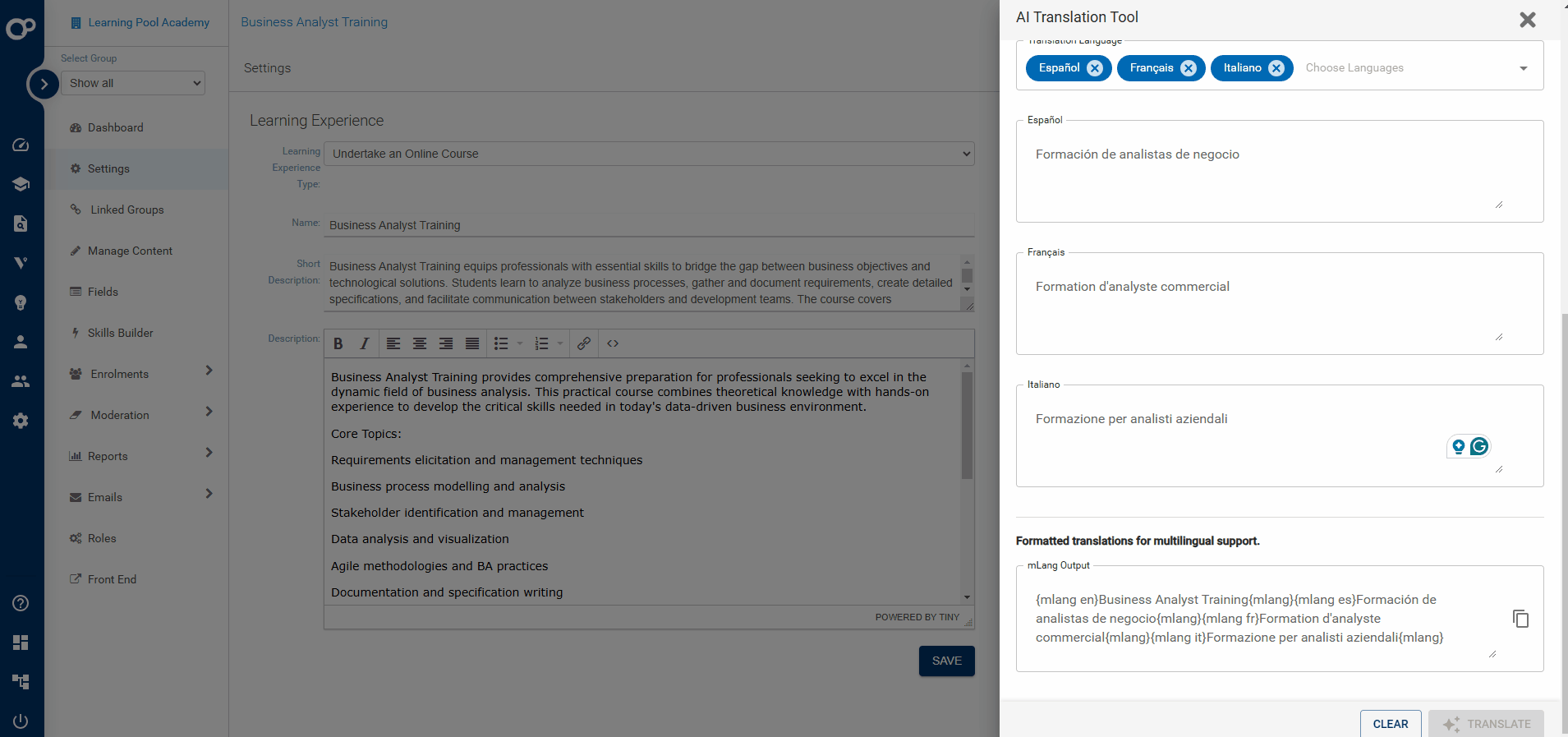The image size is (1568, 737).
Task: Open the help question mark icon
Action: tap(21, 603)
